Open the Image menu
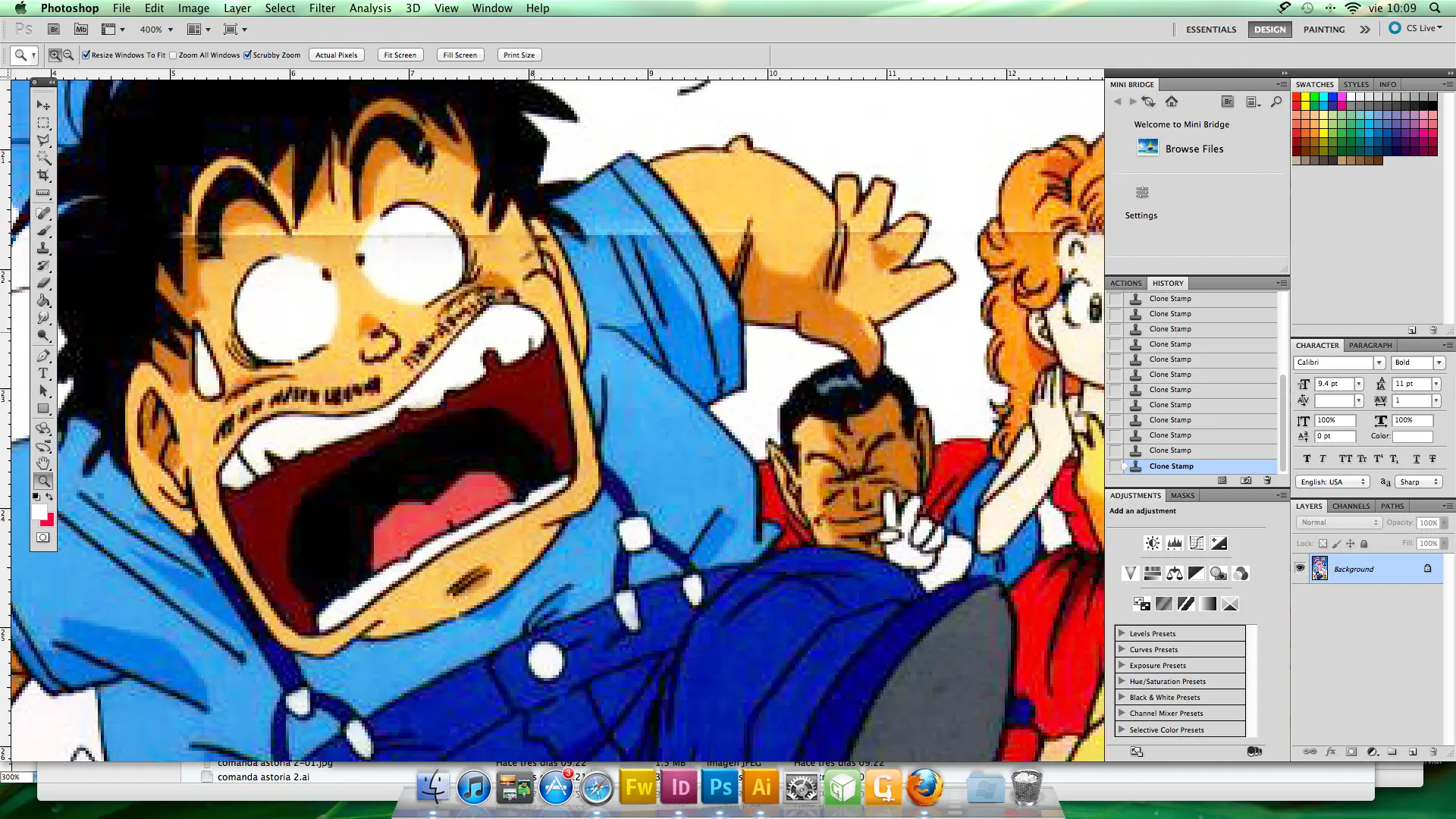Viewport: 1456px width, 819px height. (193, 8)
